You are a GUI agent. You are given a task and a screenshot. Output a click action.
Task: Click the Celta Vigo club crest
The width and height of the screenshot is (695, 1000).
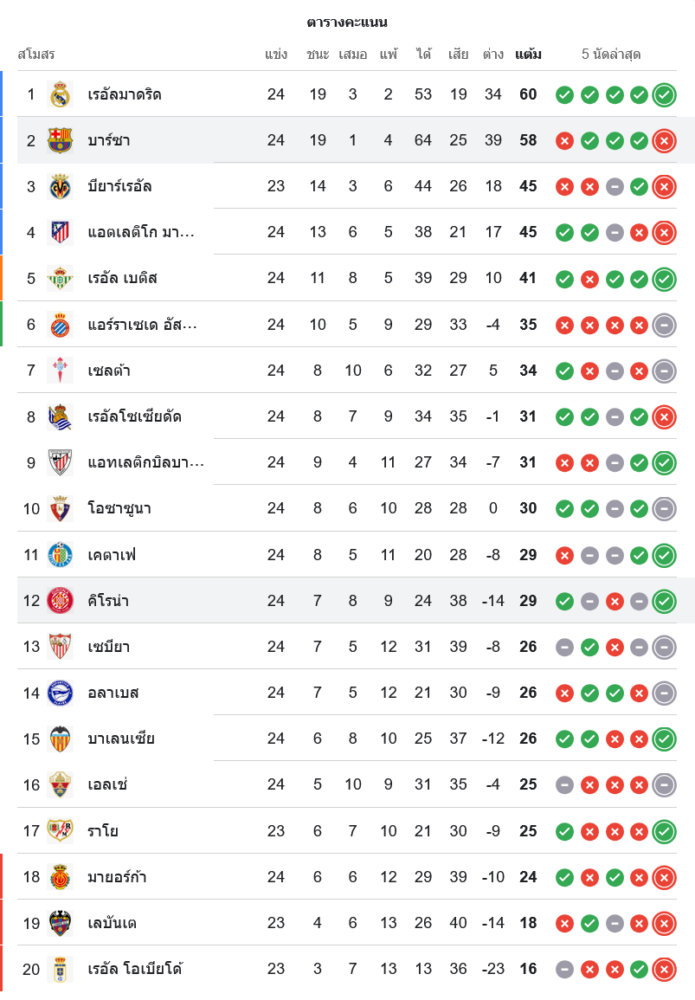coord(60,370)
